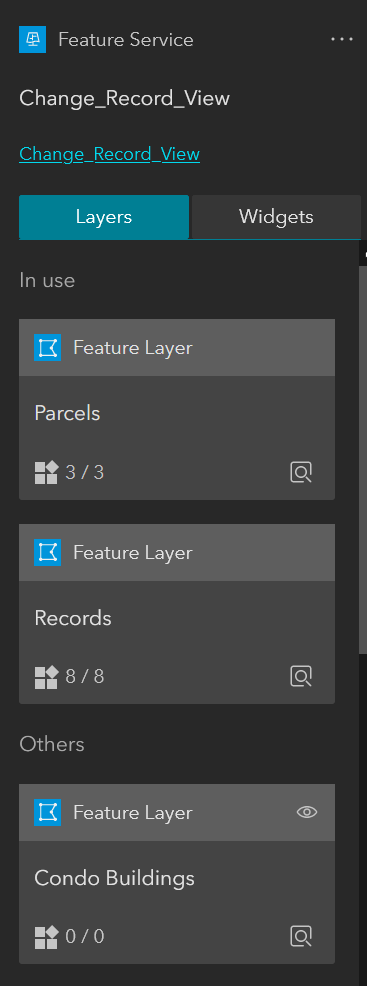The height and width of the screenshot is (986, 367).
Task: Toggle the Condo Buildings eye visibility icon
Action: point(307,812)
